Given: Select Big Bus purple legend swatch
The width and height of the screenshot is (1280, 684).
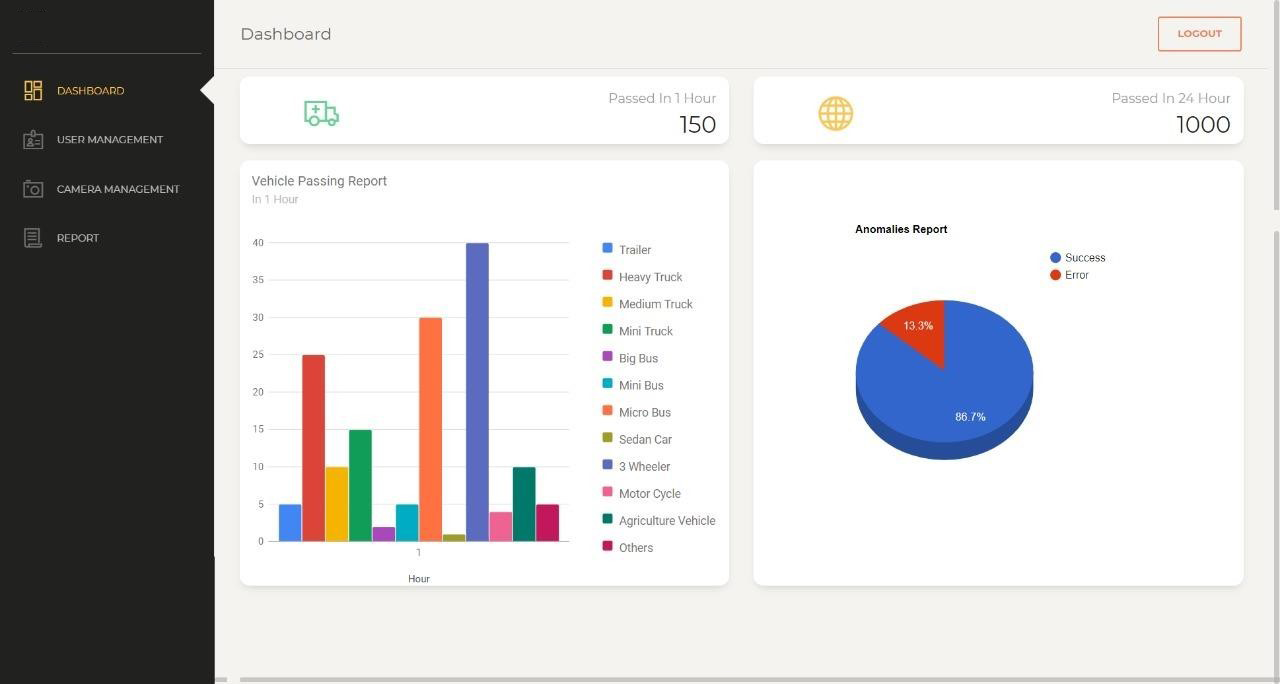Looking at the screenshot, I should (607, 356).
